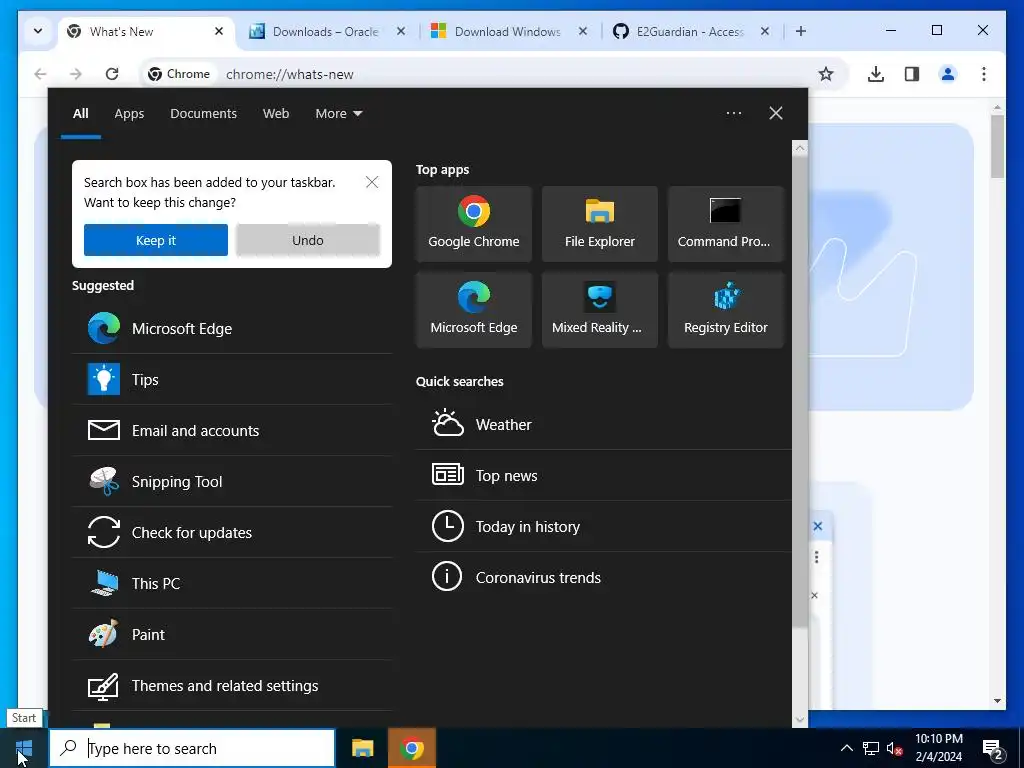Open Microsoft Edge tile in Top apps
Viewport: 1024px width, 768px height.
pyautogui.click(x=473, y=310)
